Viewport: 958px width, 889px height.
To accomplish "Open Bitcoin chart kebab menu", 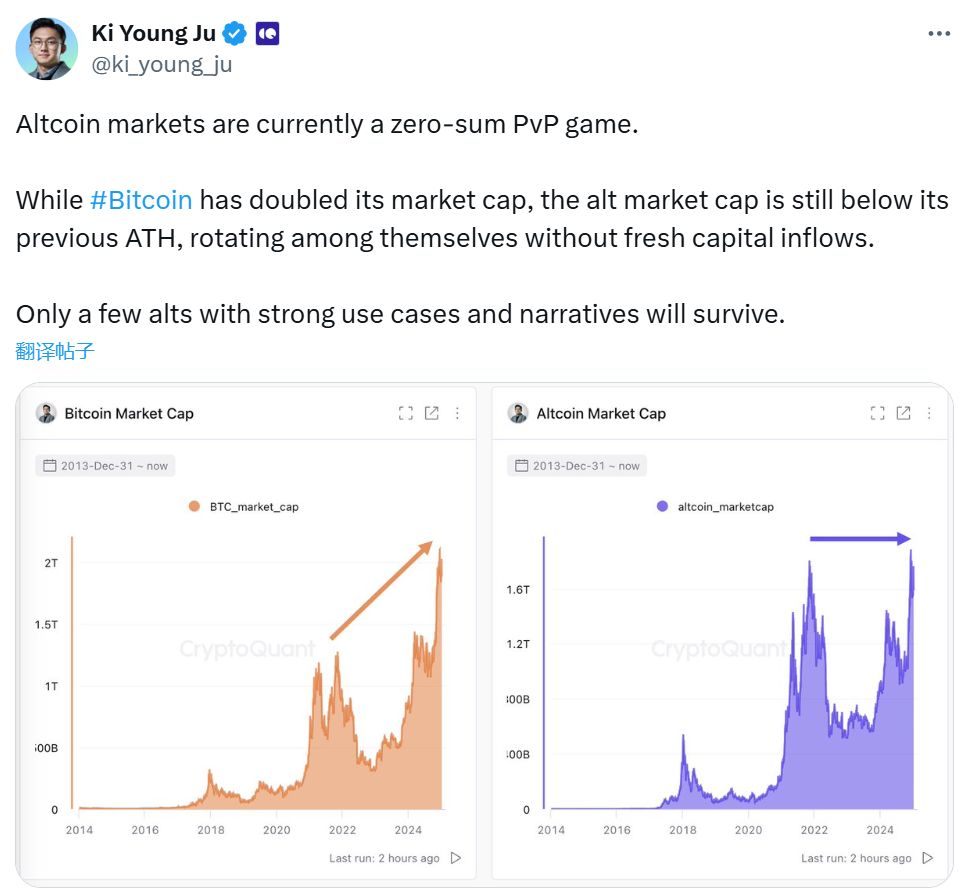I will tap(458, 413).
